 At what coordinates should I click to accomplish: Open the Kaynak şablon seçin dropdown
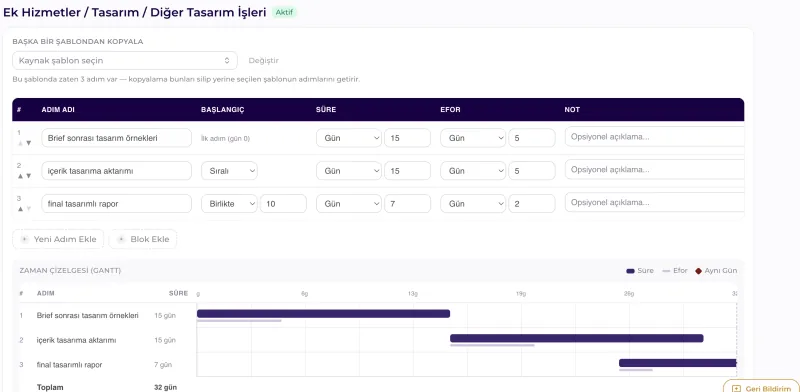[x=125, y=60]
